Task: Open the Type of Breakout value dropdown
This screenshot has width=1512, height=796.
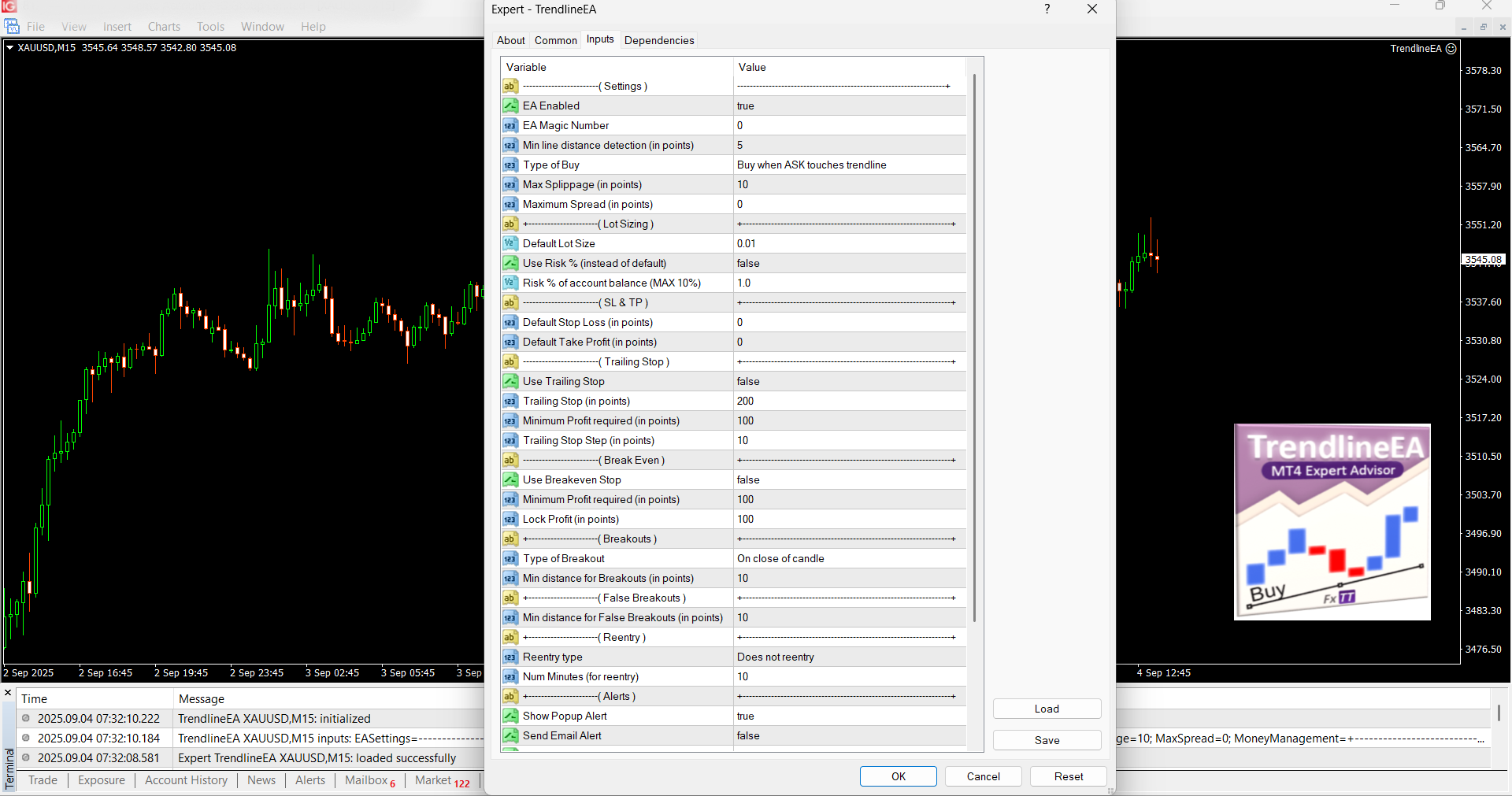Action: (x=849, y=558)
